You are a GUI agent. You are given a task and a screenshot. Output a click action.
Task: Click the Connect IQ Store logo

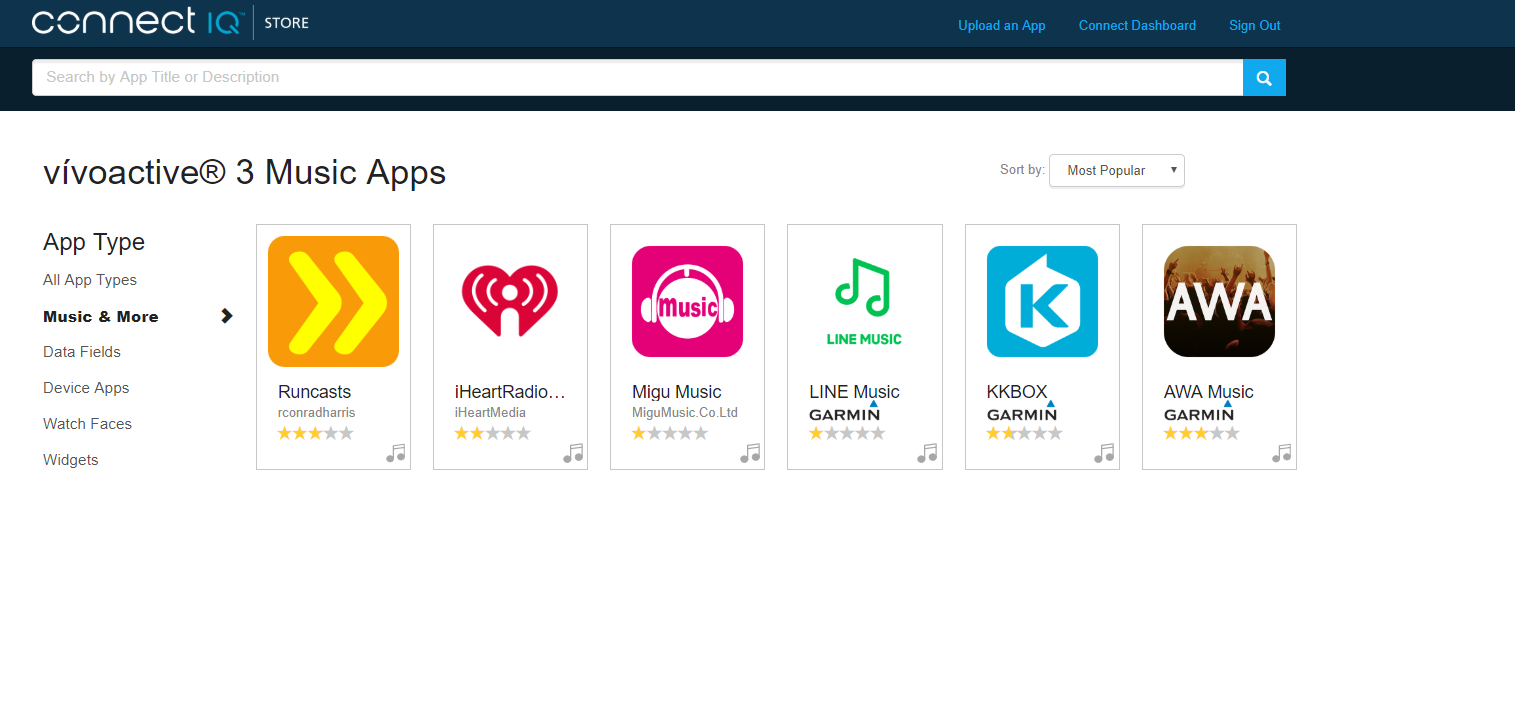coord(170,22)
